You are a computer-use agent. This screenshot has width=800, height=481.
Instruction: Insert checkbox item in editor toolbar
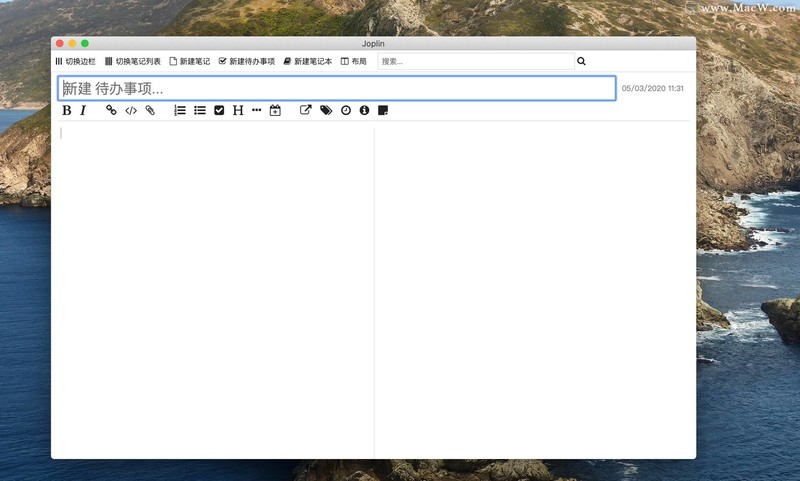point(219,110)
